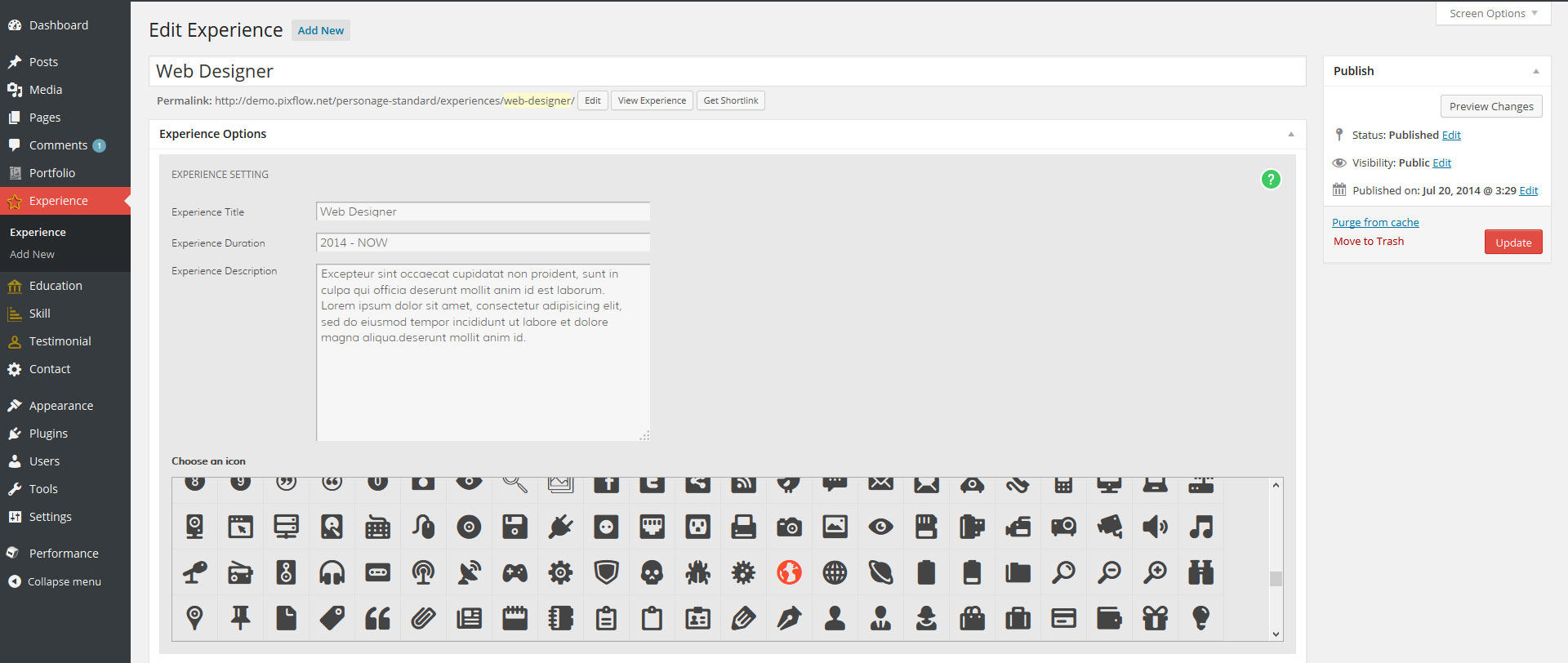Select the printer icon

743,527
